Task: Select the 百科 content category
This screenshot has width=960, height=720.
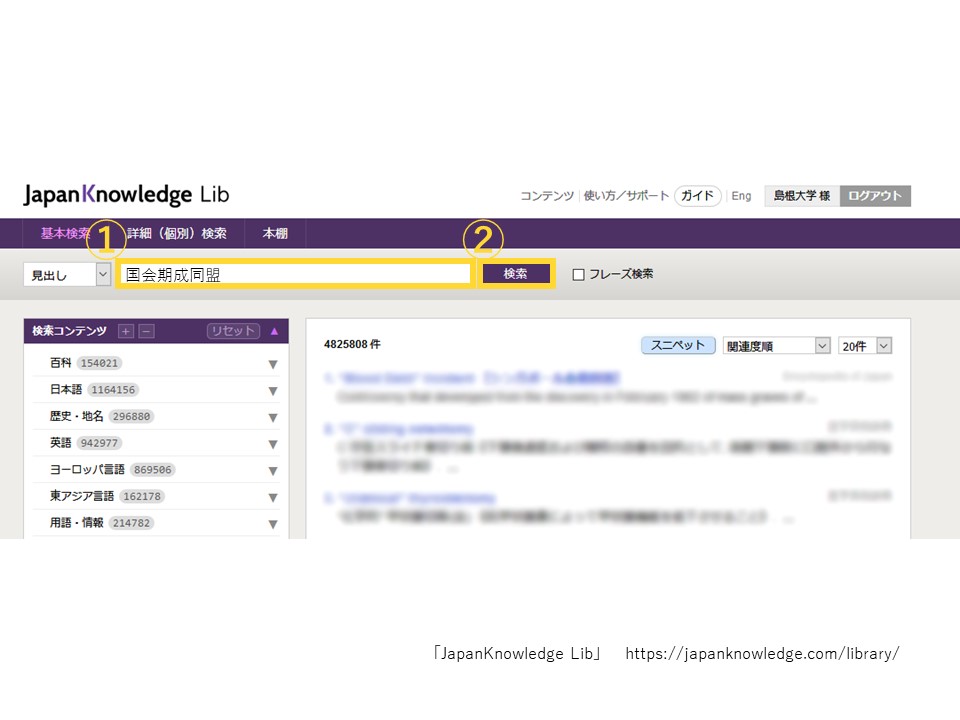Action: (61, 363)
